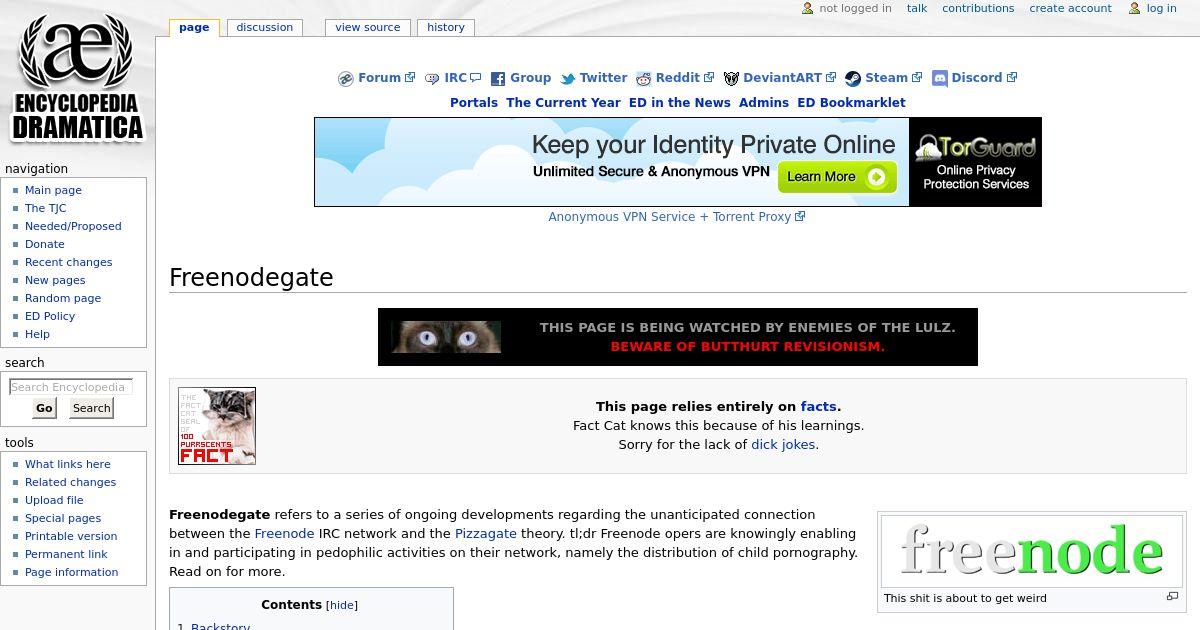The image size is (1200, 630).
Task: Open the Twitter link
Action: pos(603,78)
